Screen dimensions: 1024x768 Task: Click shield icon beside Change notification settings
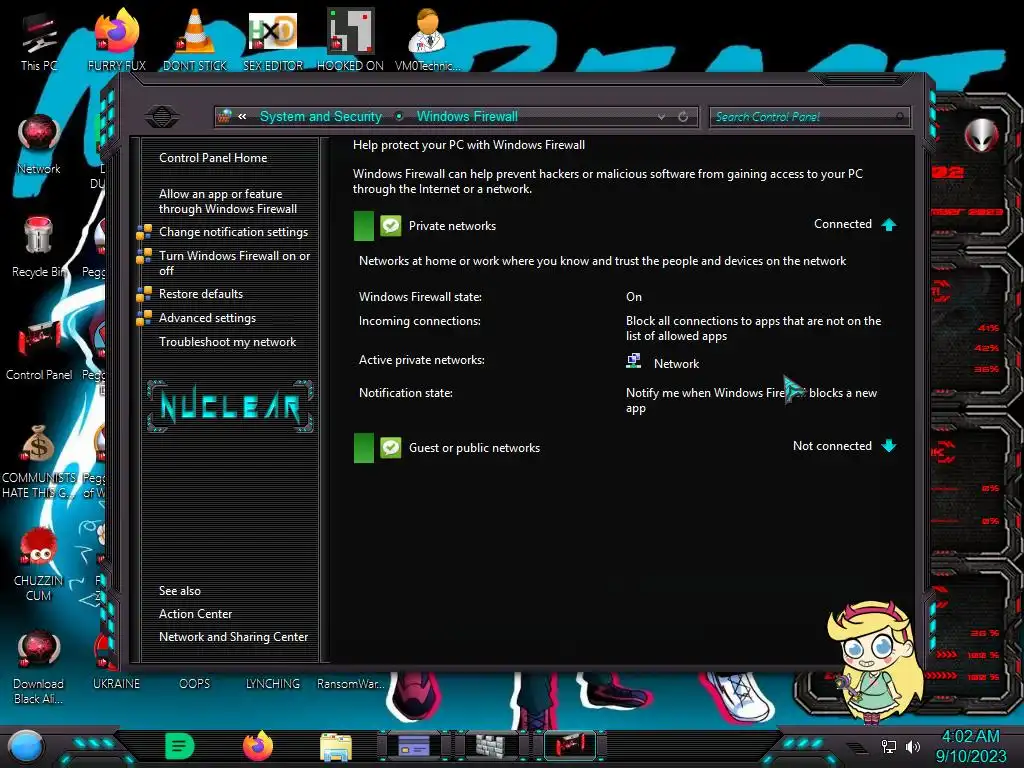pyautogui.click(x=144, y=232)
